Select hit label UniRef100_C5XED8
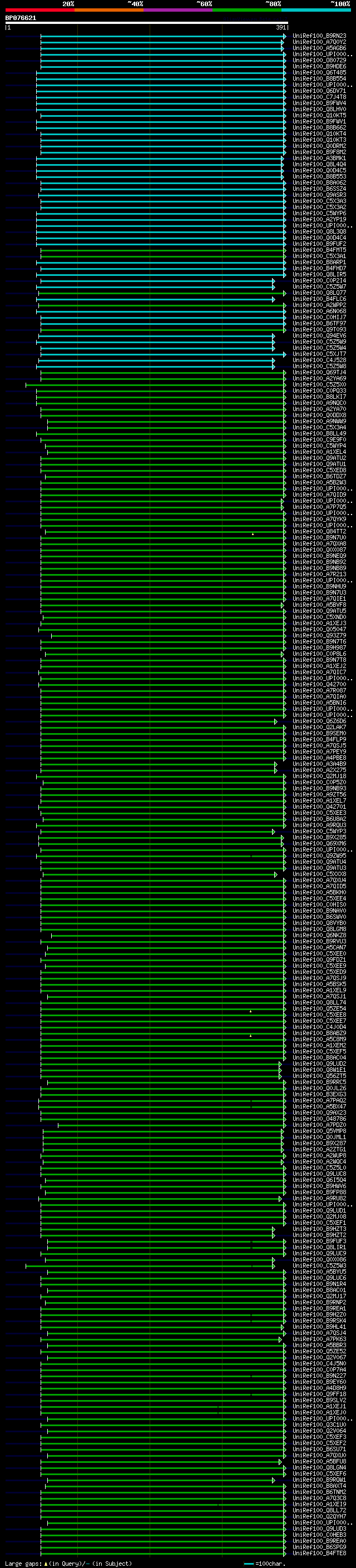 click(x=319, y=470)
